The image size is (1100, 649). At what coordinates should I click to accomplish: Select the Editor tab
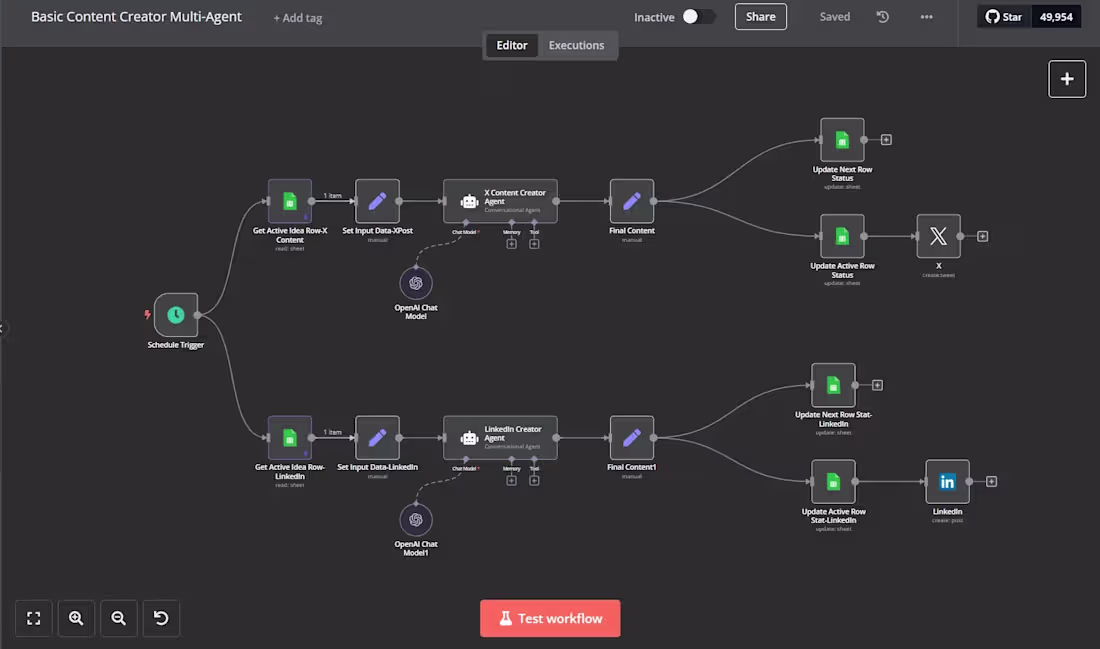coord(511,45)
